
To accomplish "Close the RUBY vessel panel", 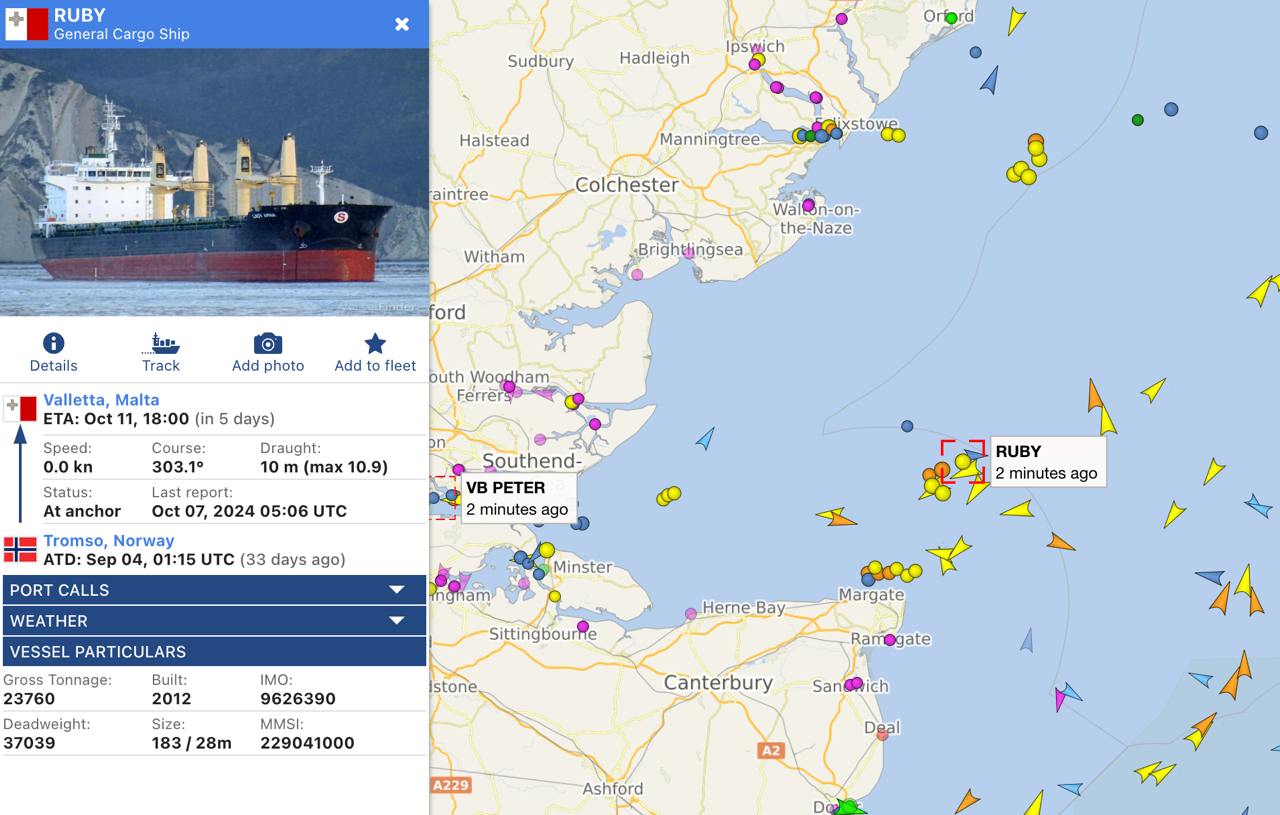I will click(402, 24).
